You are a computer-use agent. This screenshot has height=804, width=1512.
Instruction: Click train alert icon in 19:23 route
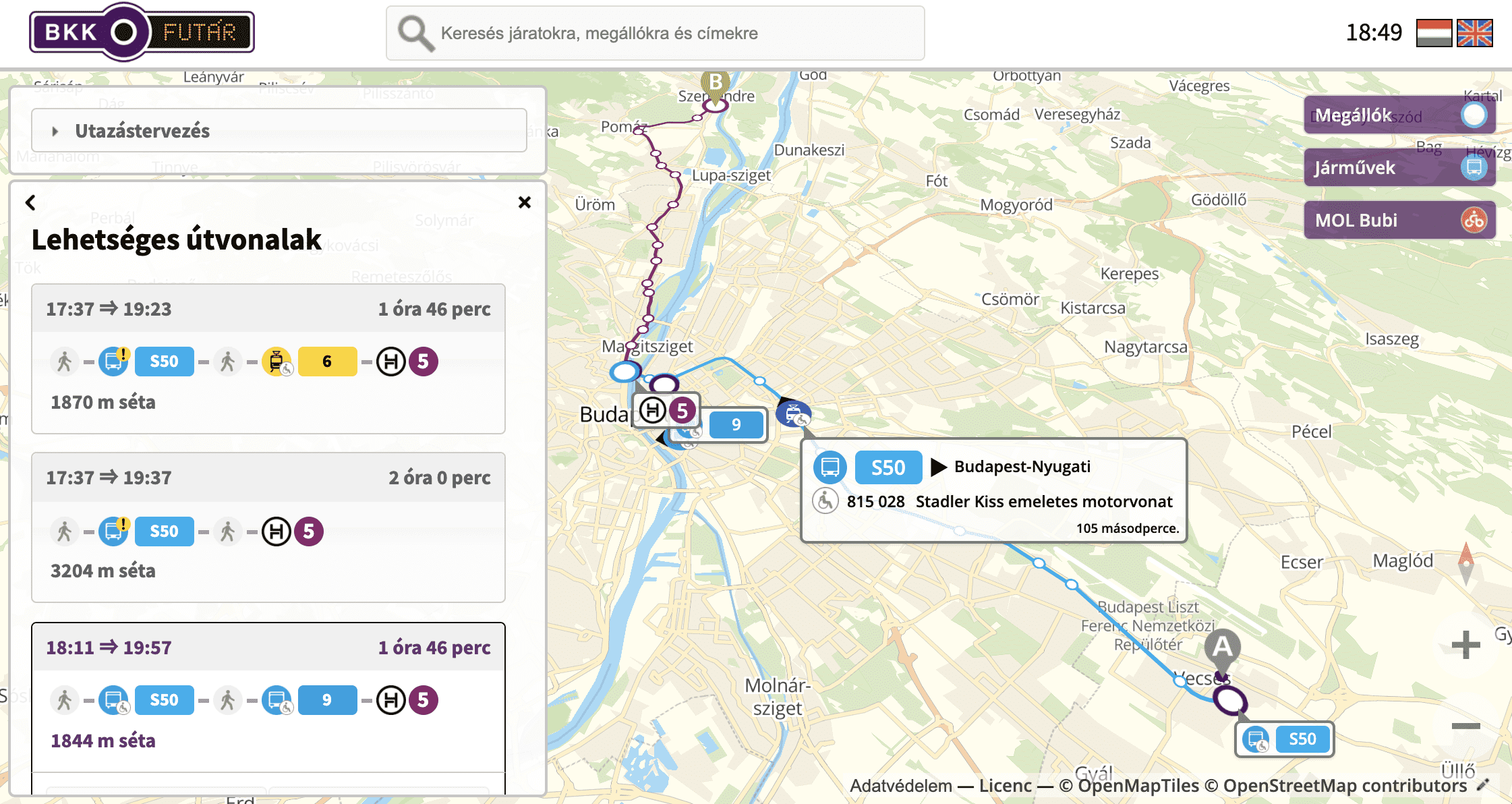(114, 362)
